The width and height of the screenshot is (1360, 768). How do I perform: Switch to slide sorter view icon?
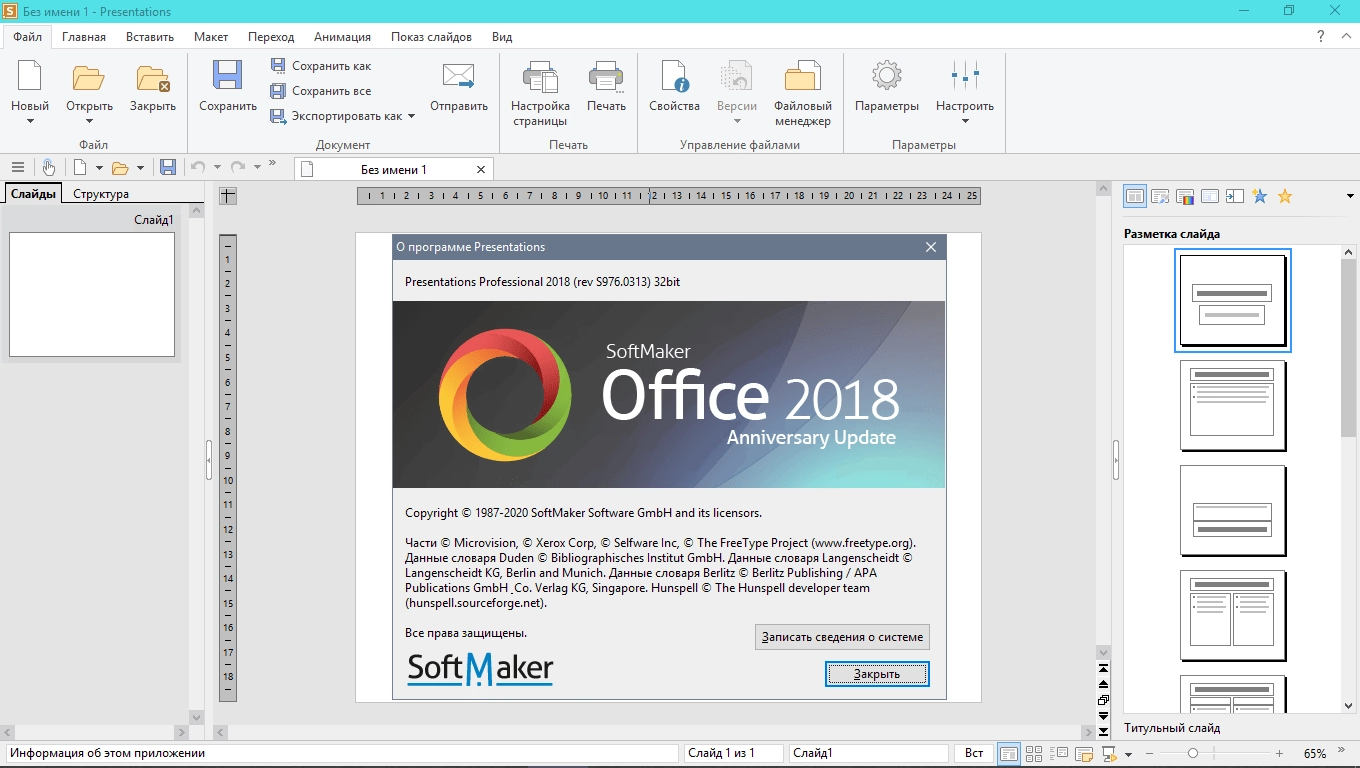(1034, 753)
